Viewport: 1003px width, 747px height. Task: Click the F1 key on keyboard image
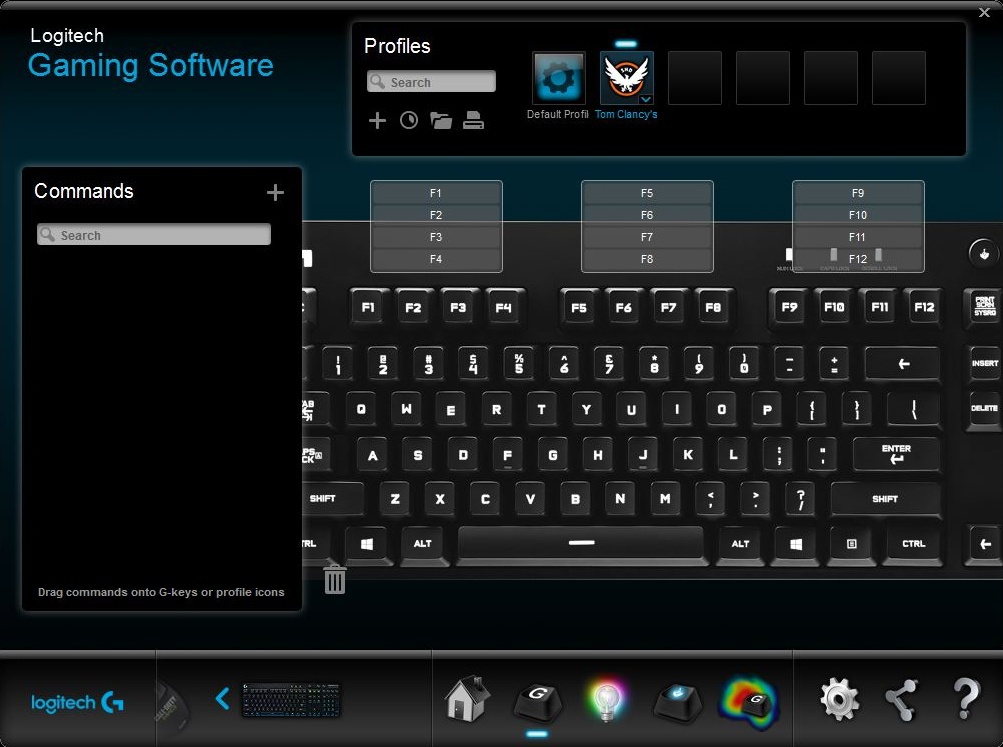pos(368,308)
